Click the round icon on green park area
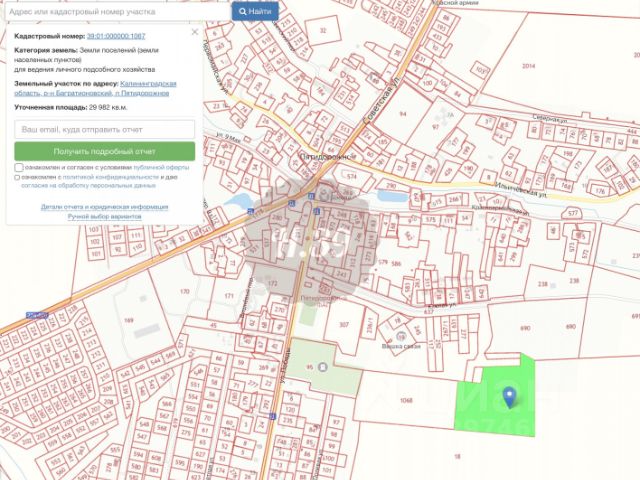This screenshot has height=480, width=640. pos(323,367)
